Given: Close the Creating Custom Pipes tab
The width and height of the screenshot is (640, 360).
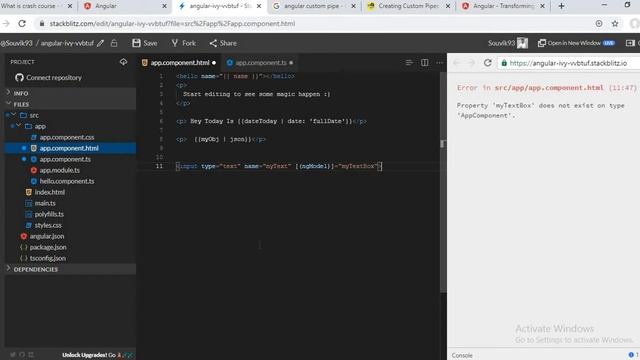Looking at the screenshot, I should 448,6.
